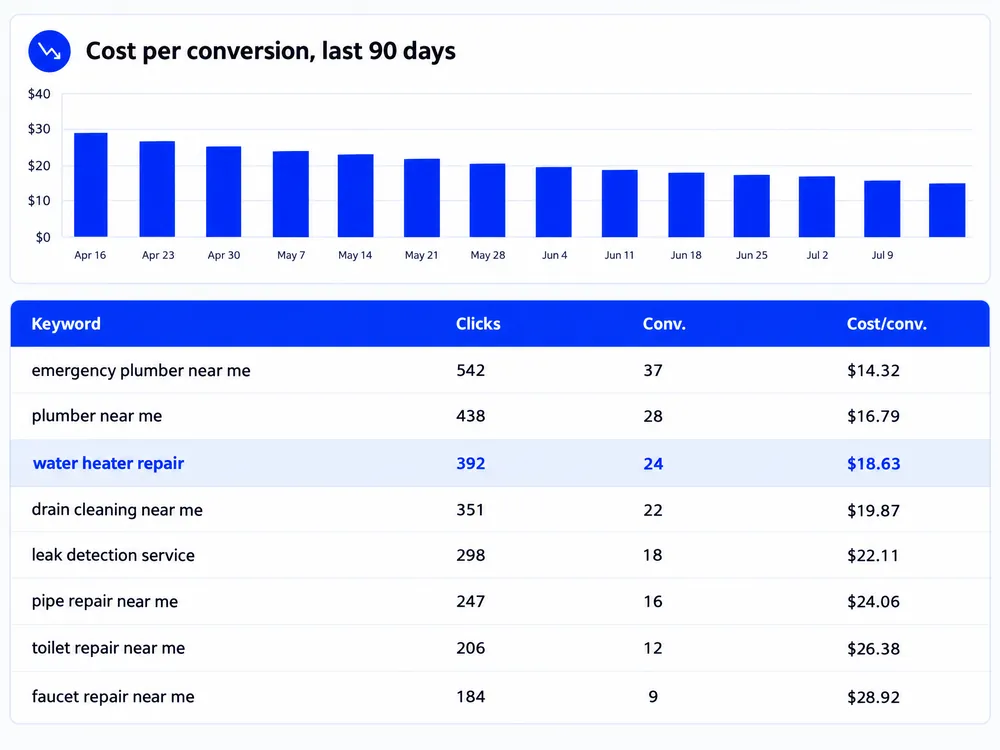Select the May 14 bar in chart
Viewport: 1000px width, 750px height.
click(x=355, y=195)
